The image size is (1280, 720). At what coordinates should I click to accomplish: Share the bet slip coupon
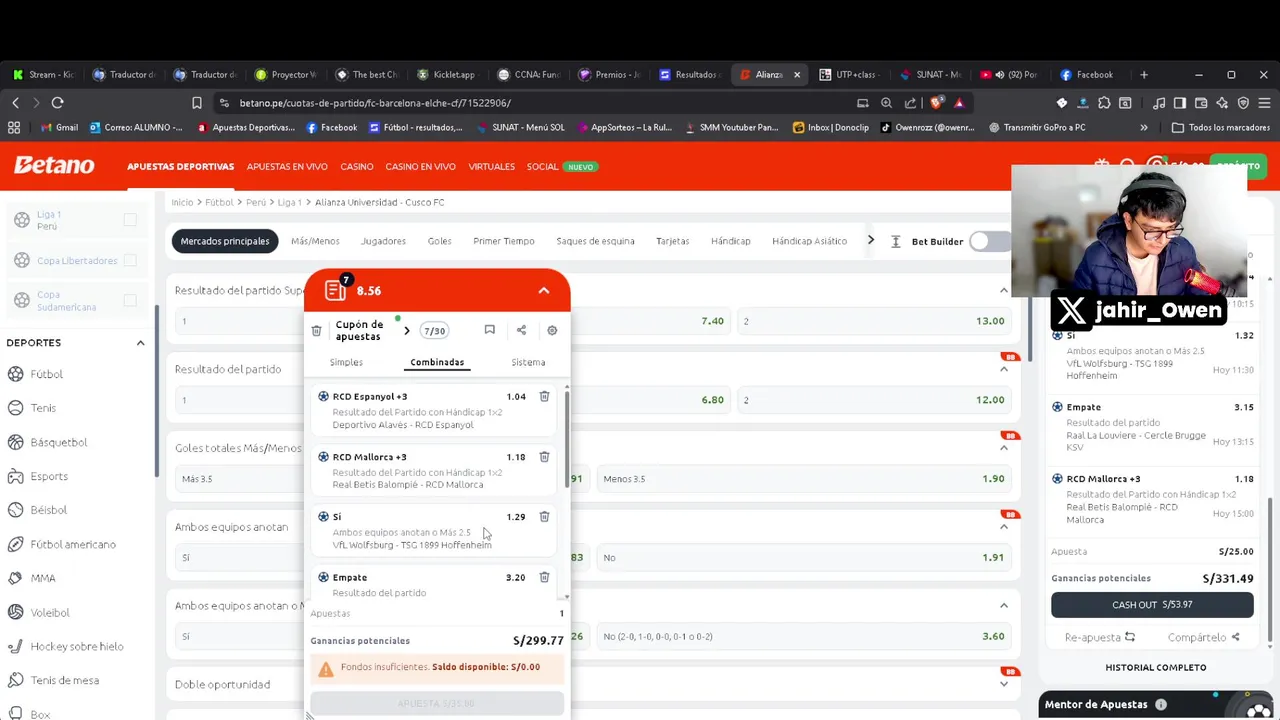point(521,330)
